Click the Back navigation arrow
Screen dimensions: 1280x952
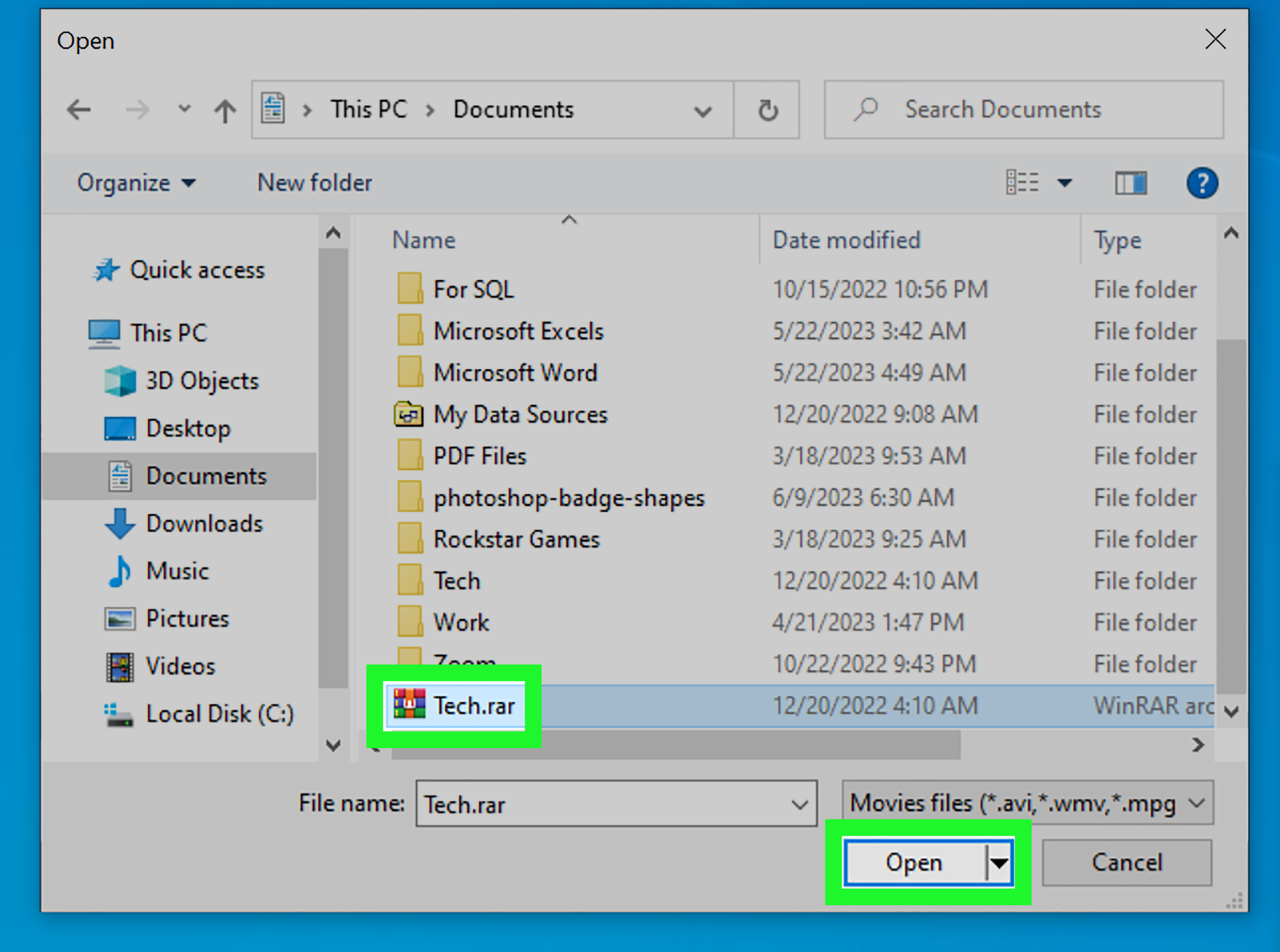pos(79,110)
